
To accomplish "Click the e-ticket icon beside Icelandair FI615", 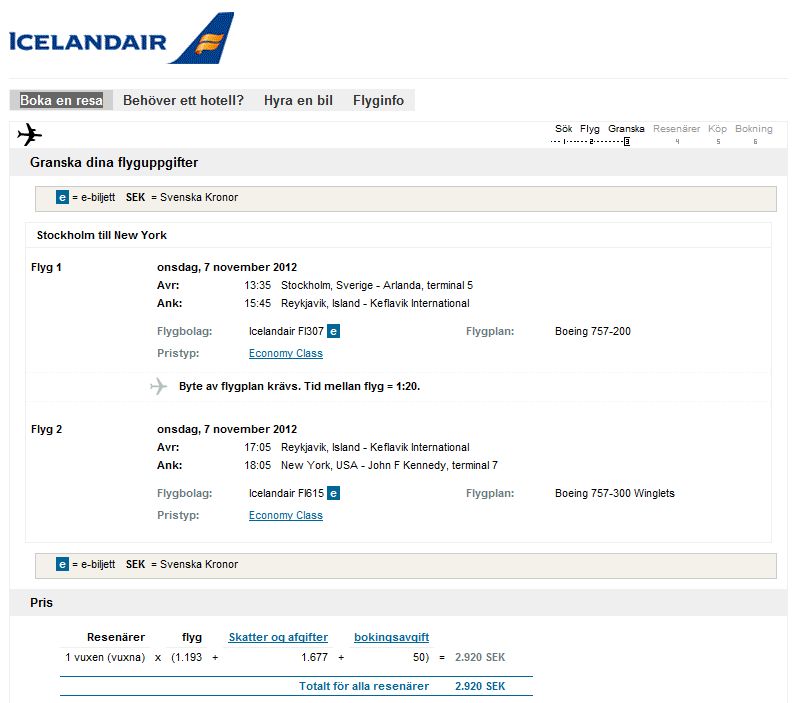I will click(x=334, y=493).
